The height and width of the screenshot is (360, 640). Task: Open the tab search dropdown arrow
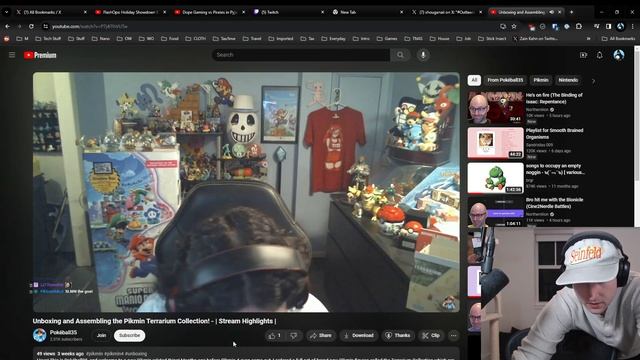click(x=6, y=12)
